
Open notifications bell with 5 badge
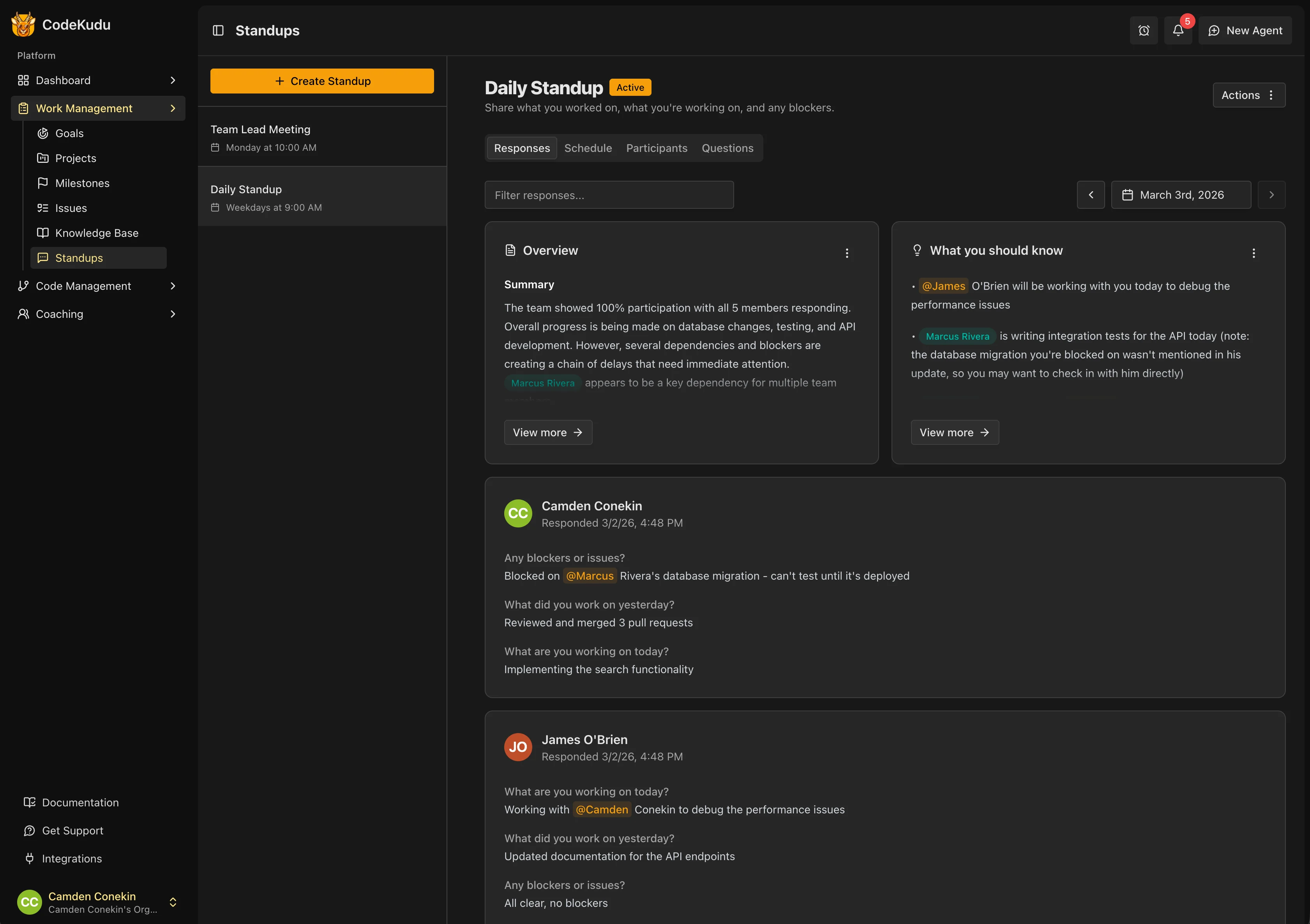pyautogui.click(x=1178, y=30)
